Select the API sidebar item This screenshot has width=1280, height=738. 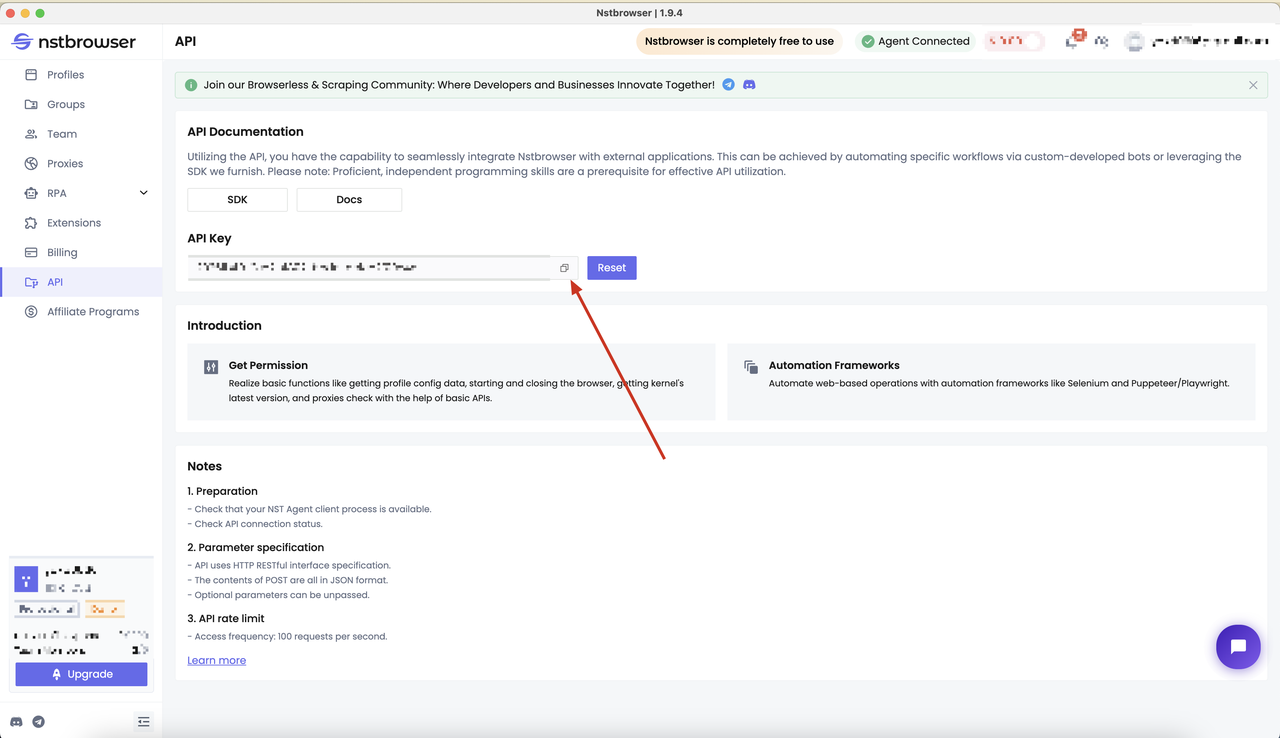coord(81,282)
